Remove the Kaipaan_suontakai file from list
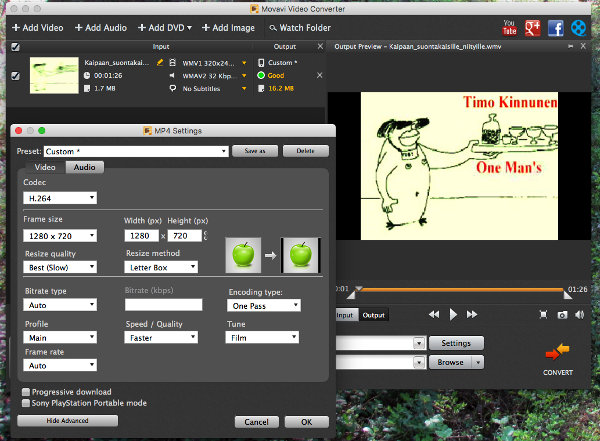This screenshot has width=600, height=441. [x=320, y=75]
